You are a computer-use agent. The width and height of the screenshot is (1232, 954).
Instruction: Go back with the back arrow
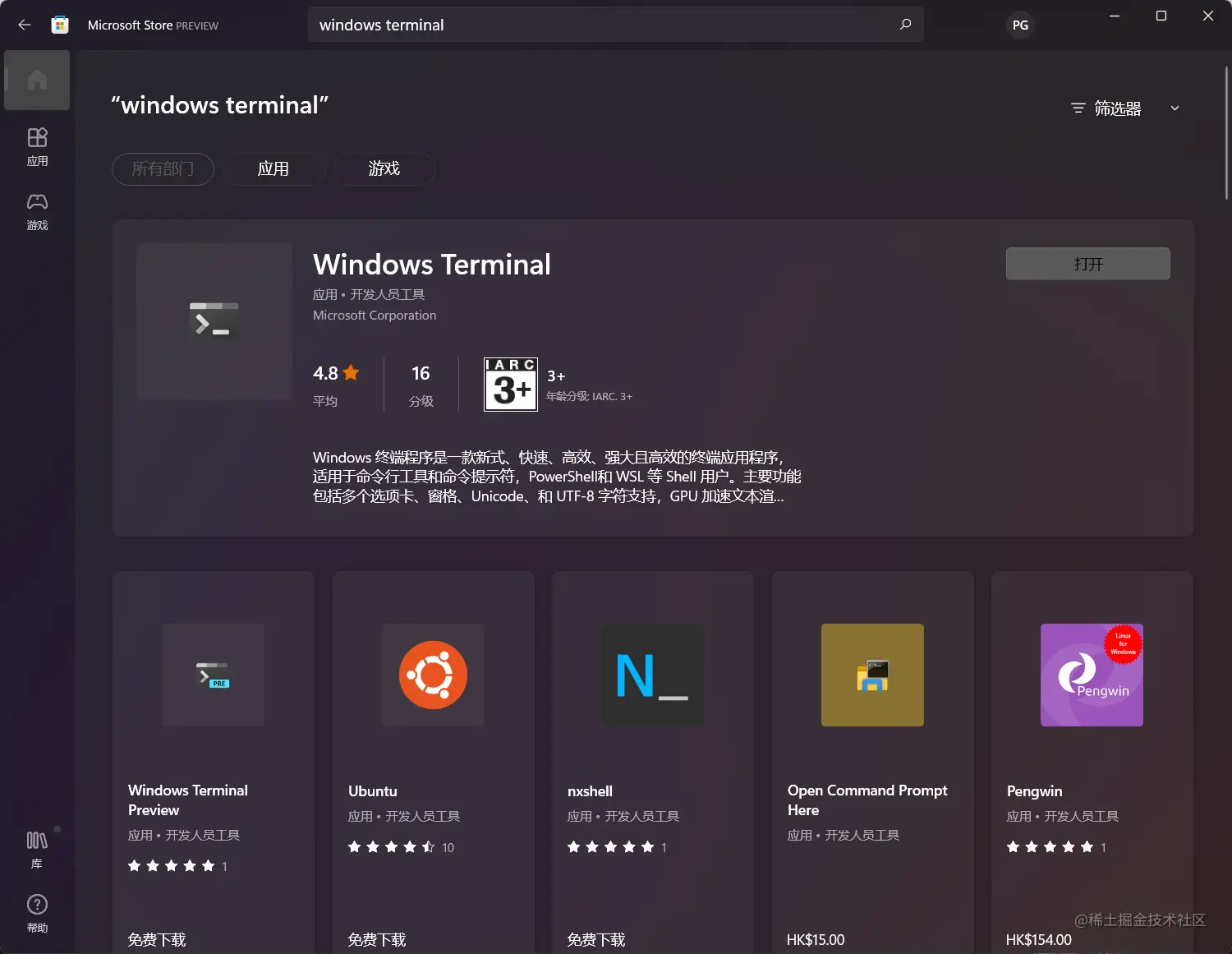(24, 25)
